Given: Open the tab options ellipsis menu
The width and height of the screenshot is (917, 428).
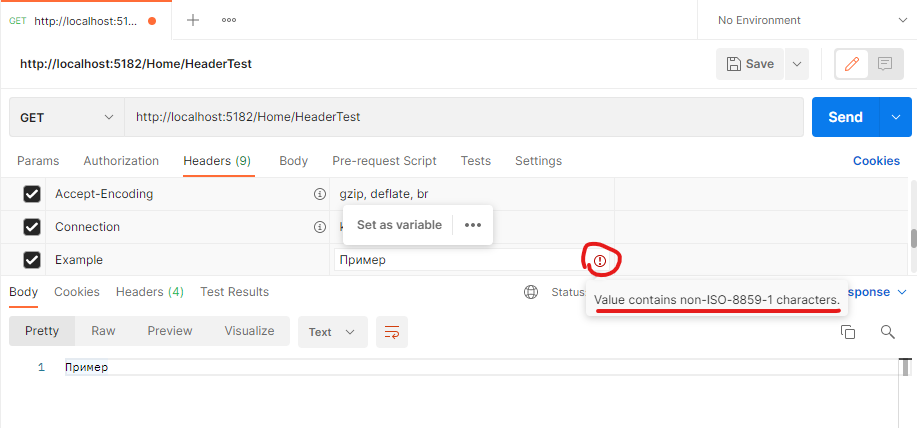Looking at the screenshot, I should coord(229,20).
